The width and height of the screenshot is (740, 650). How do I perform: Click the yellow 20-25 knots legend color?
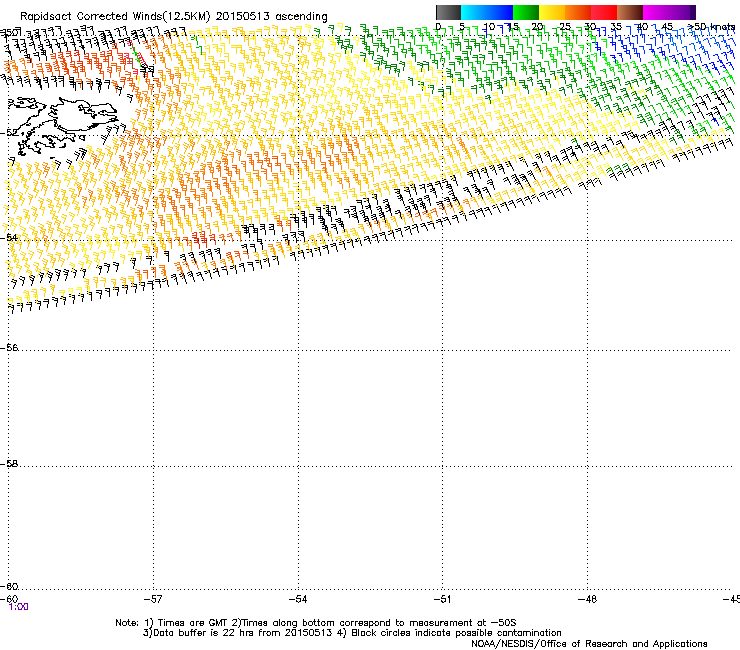(552, 12)
